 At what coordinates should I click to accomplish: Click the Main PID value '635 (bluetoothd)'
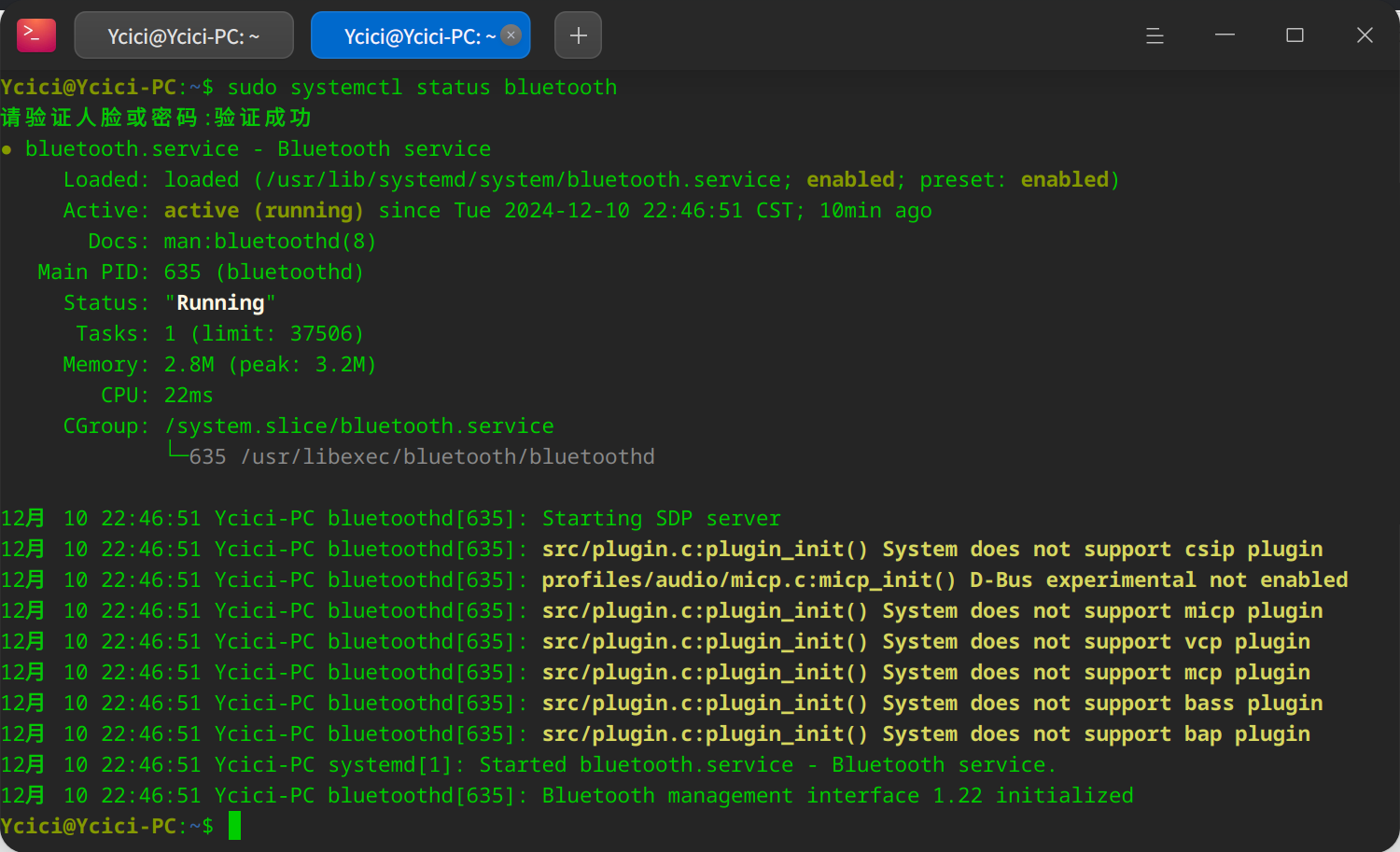coord(264,272)
